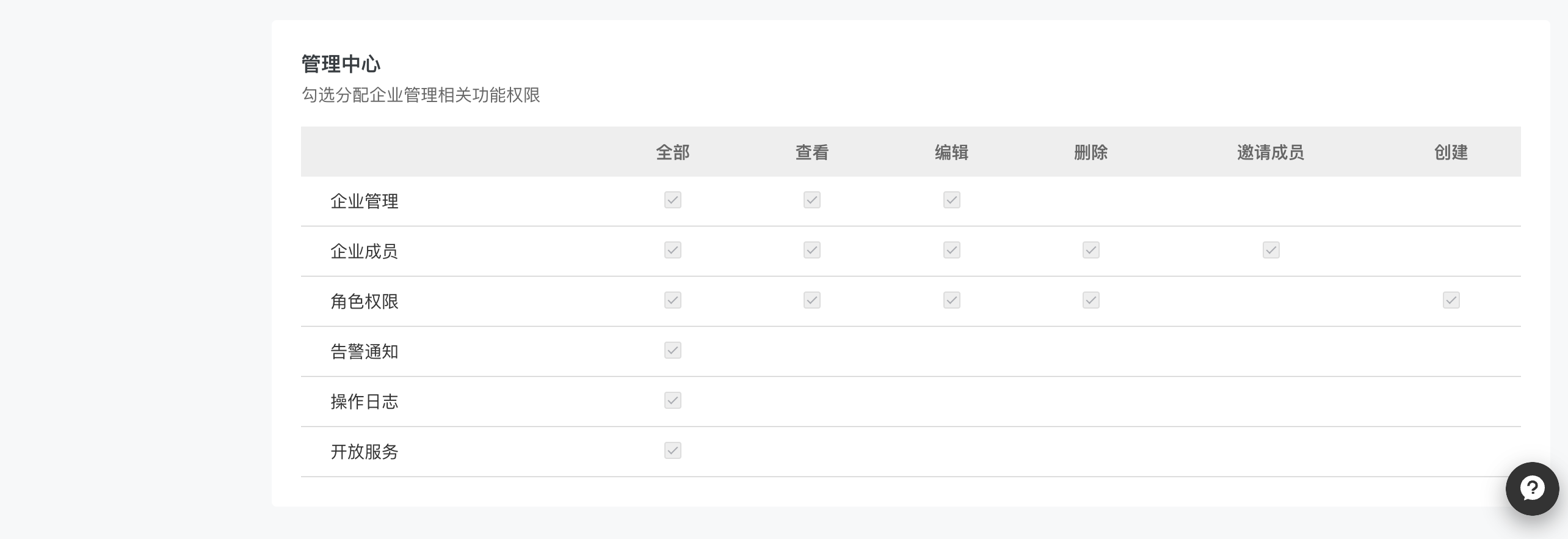Toggle 编辑 checkbox for 企业管理
The image size is (1568, 539).
tap(951, 200)
